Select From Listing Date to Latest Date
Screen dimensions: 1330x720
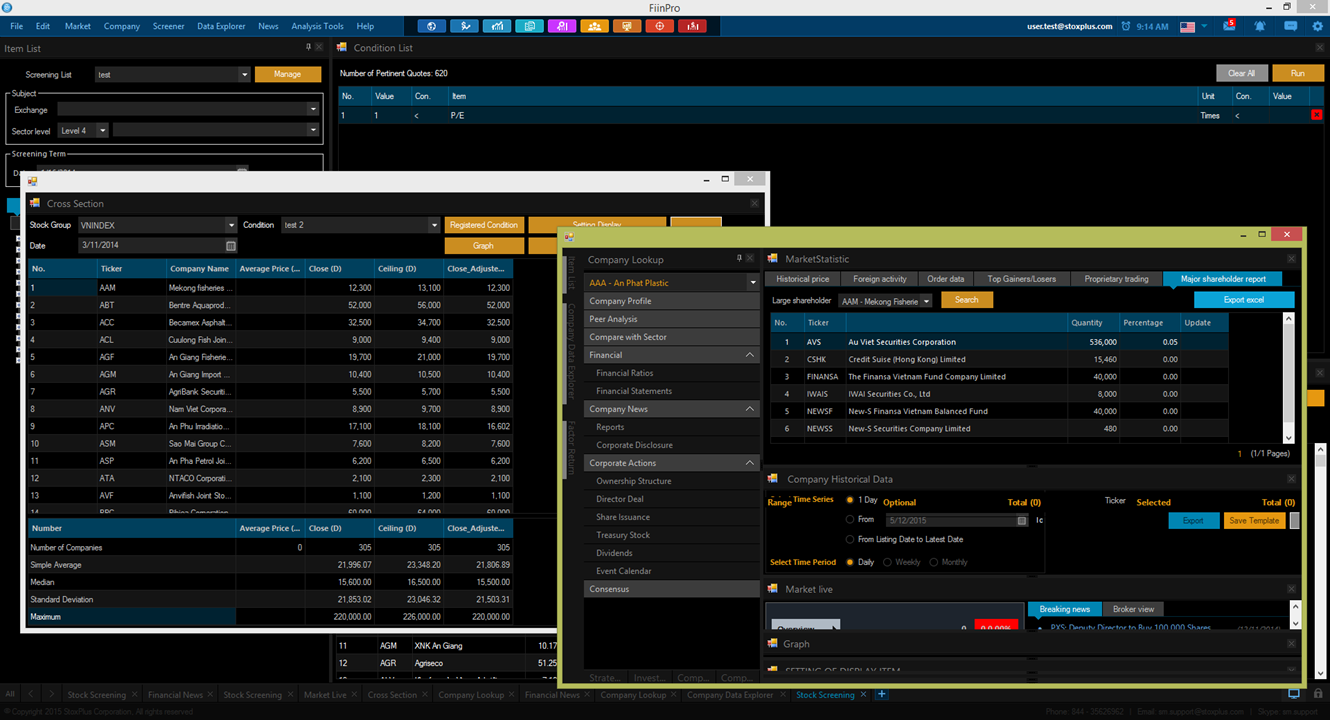pos(850,539)
